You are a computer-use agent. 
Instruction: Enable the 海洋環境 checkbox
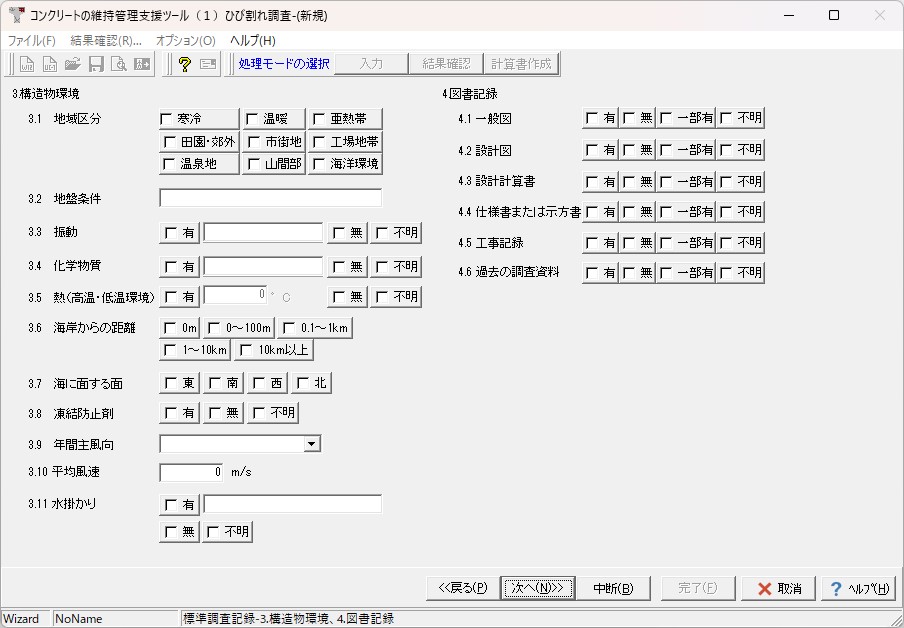[319, 164]
